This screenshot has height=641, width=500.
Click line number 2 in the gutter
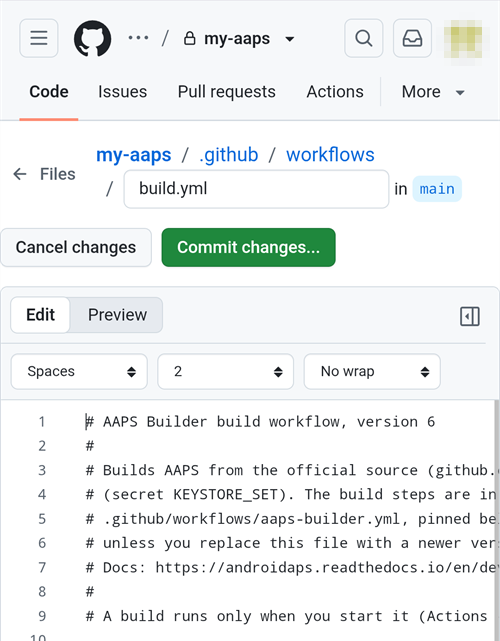coord(42,446)
